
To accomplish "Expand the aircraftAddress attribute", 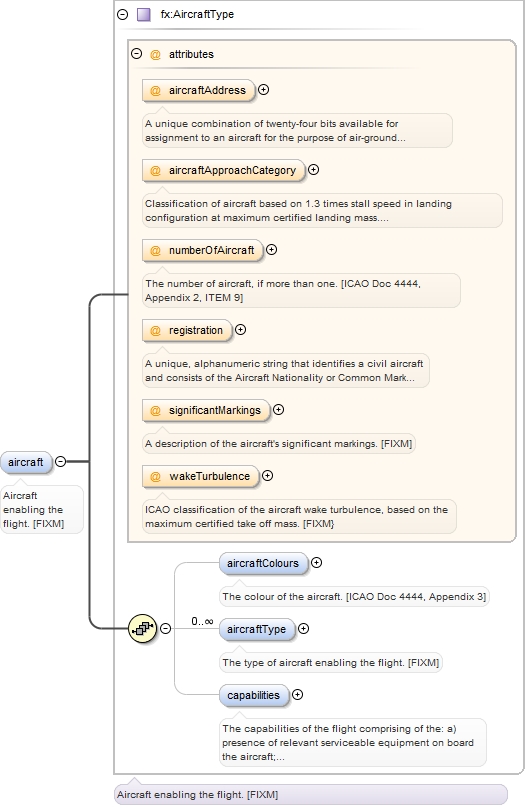I will point(263,90).
